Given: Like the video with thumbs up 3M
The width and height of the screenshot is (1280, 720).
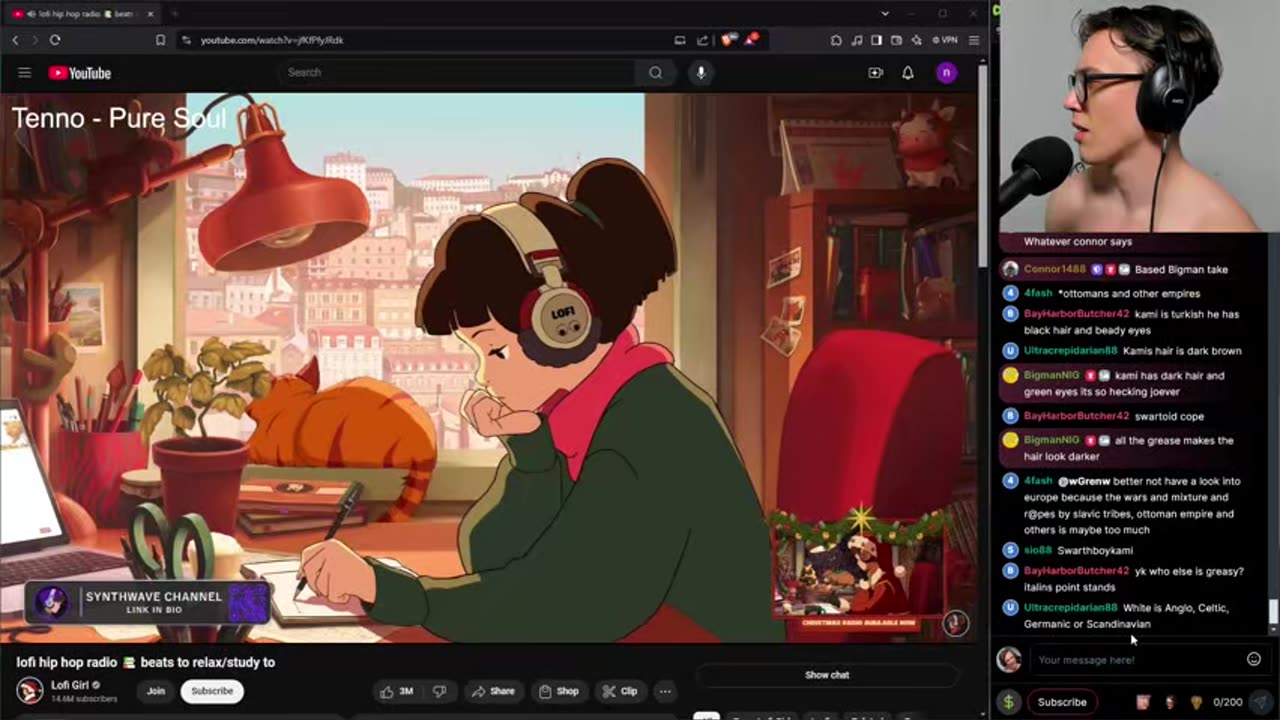Looking at the screenshot, I should click(x=396, y=691).
